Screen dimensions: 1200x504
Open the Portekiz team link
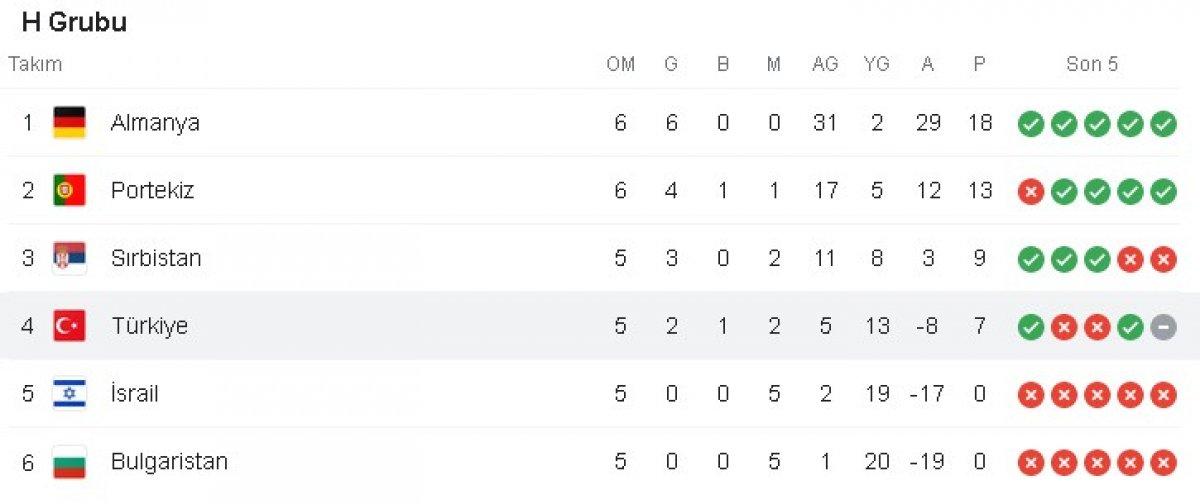[152, 190]
